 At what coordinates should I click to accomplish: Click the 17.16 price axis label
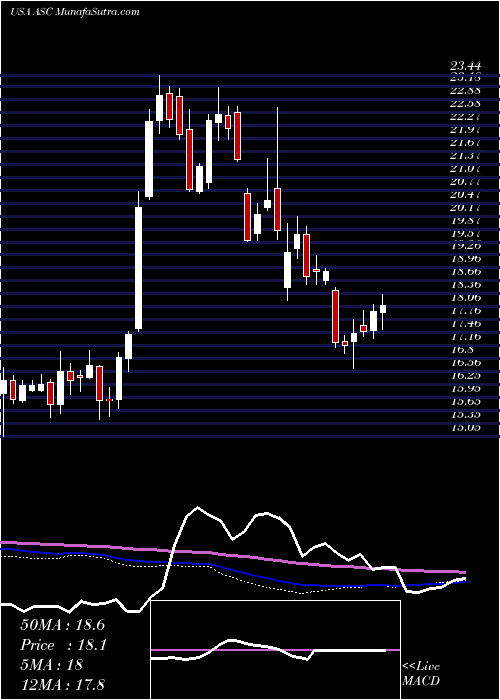click(466, 336)
